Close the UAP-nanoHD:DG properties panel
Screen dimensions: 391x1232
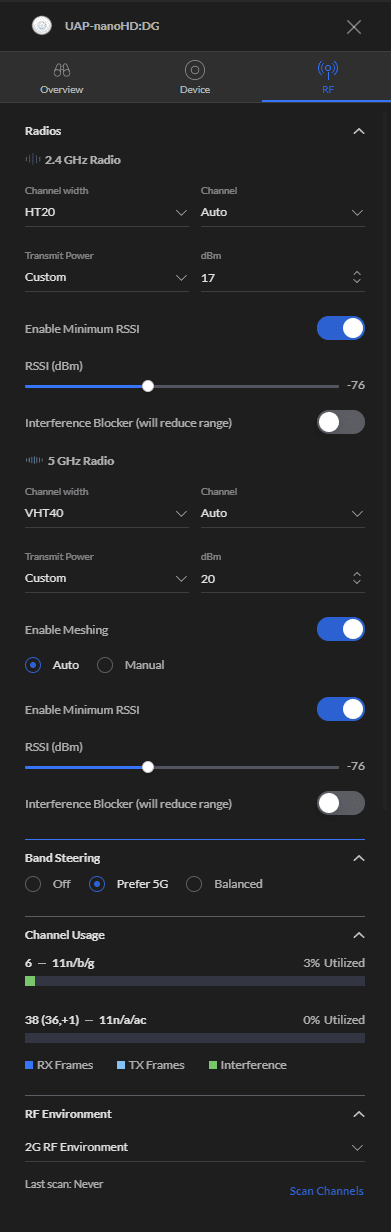tap(354, 27)
